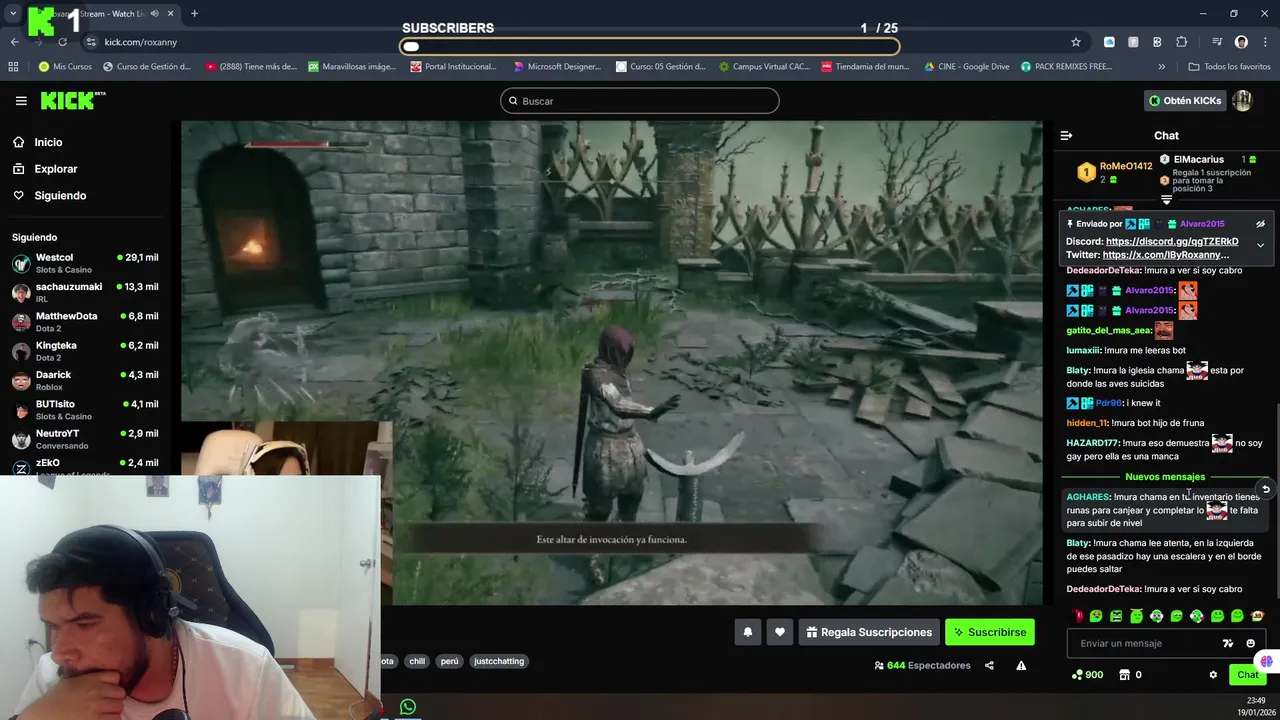Screen dimensions: 1280x720
Task: Open the Mis Cursos bookmark
Action: pyautogui.click(x=65, y=67)
